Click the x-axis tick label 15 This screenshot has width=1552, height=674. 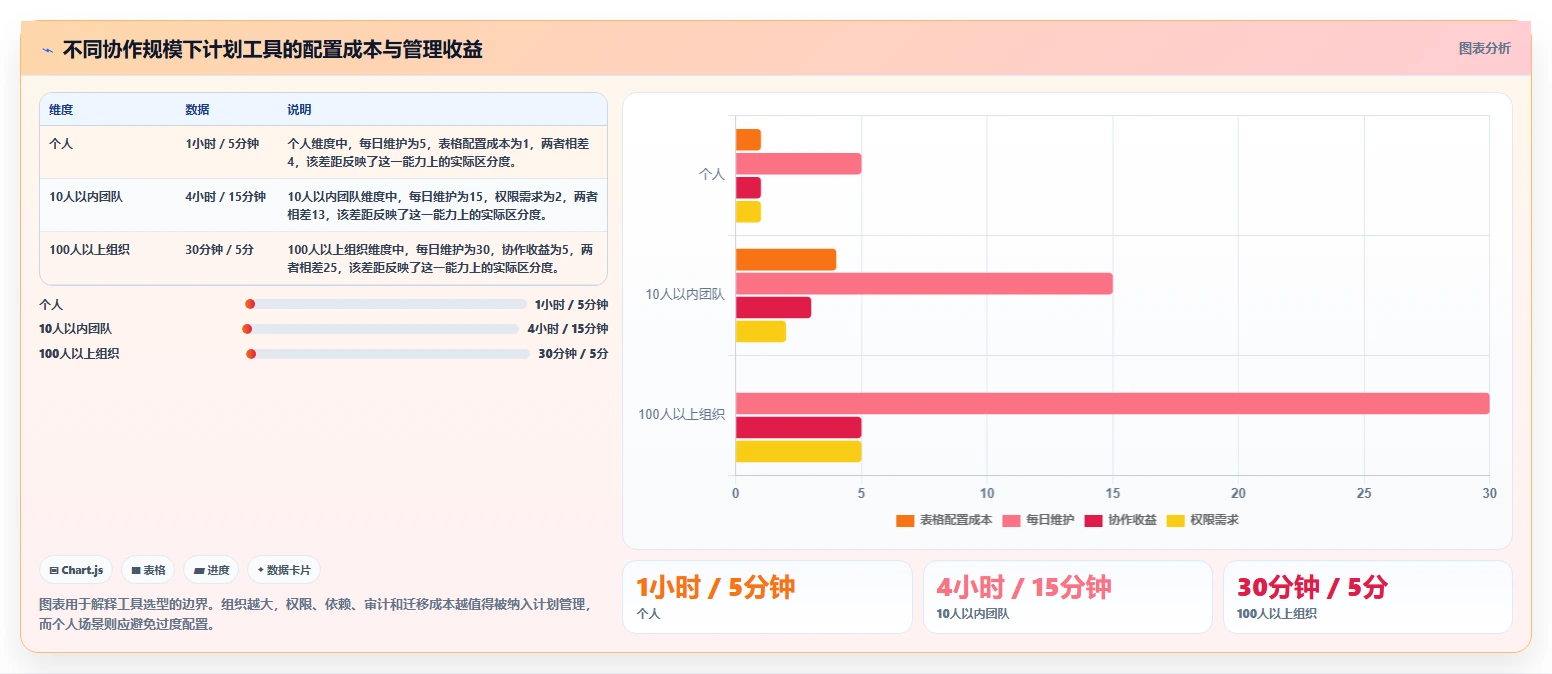click(x=1112, y=493)
